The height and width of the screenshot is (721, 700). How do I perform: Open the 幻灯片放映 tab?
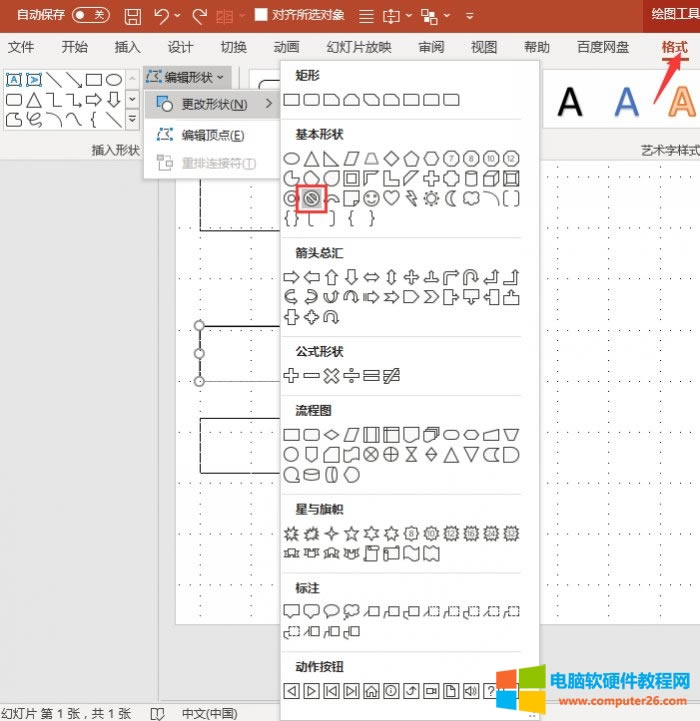coord(359,47)
